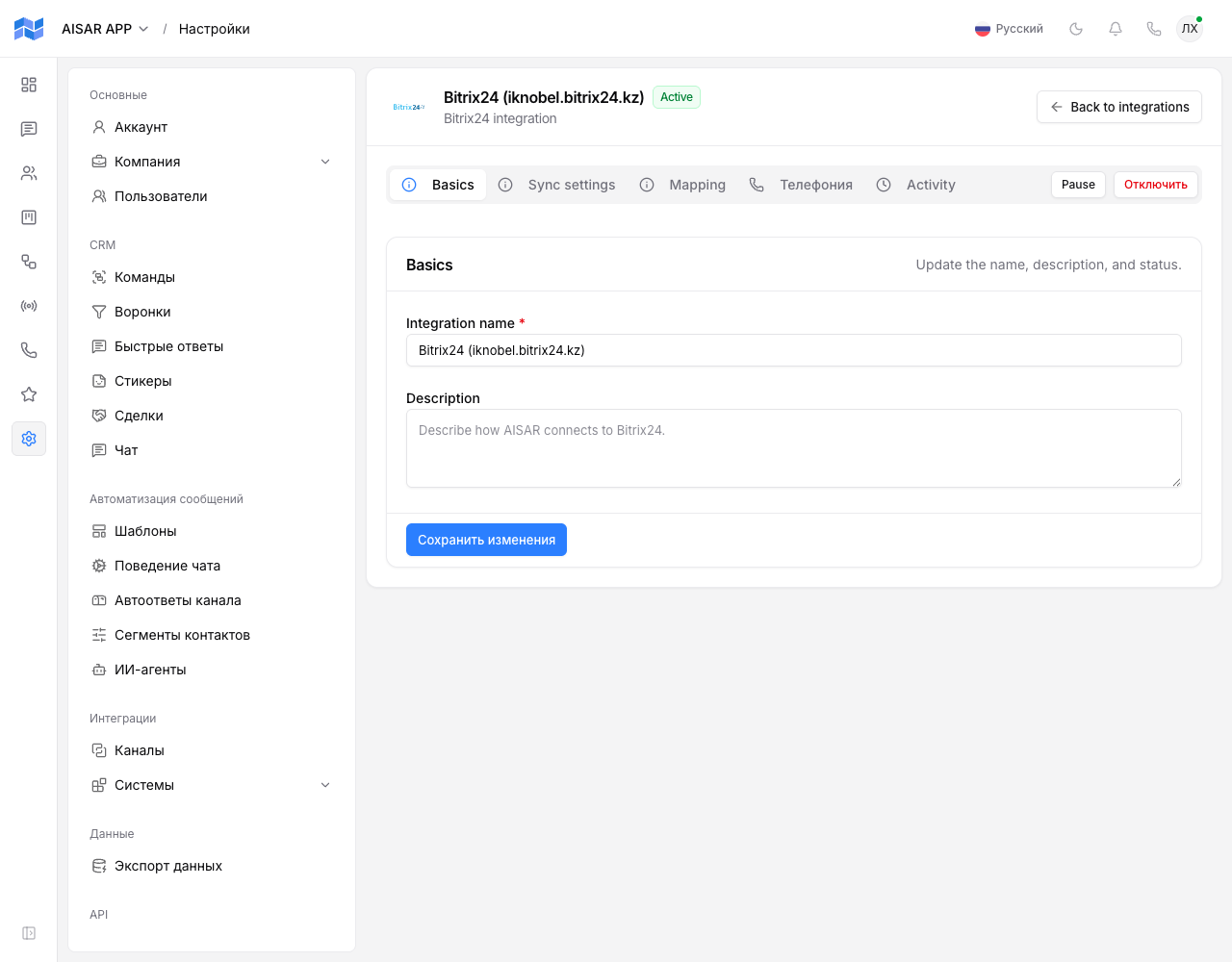Open Аккаунт settings
This screenshot has width=1232, height=962.
pyautogui.click(x=212, y=127)
